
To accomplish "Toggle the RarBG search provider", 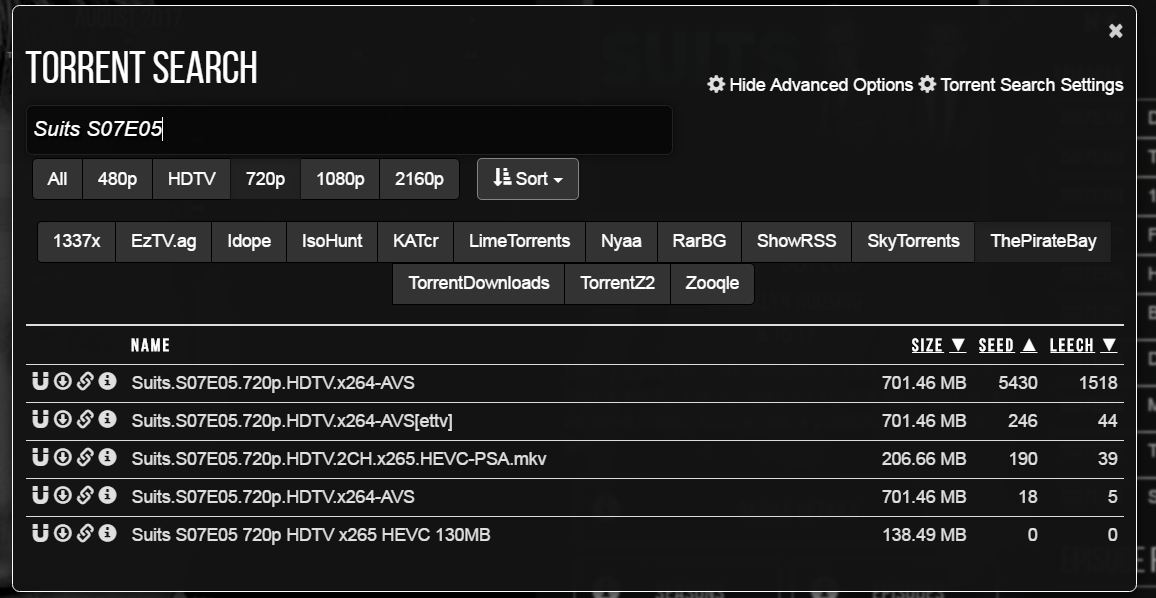I will pos(700,242).
